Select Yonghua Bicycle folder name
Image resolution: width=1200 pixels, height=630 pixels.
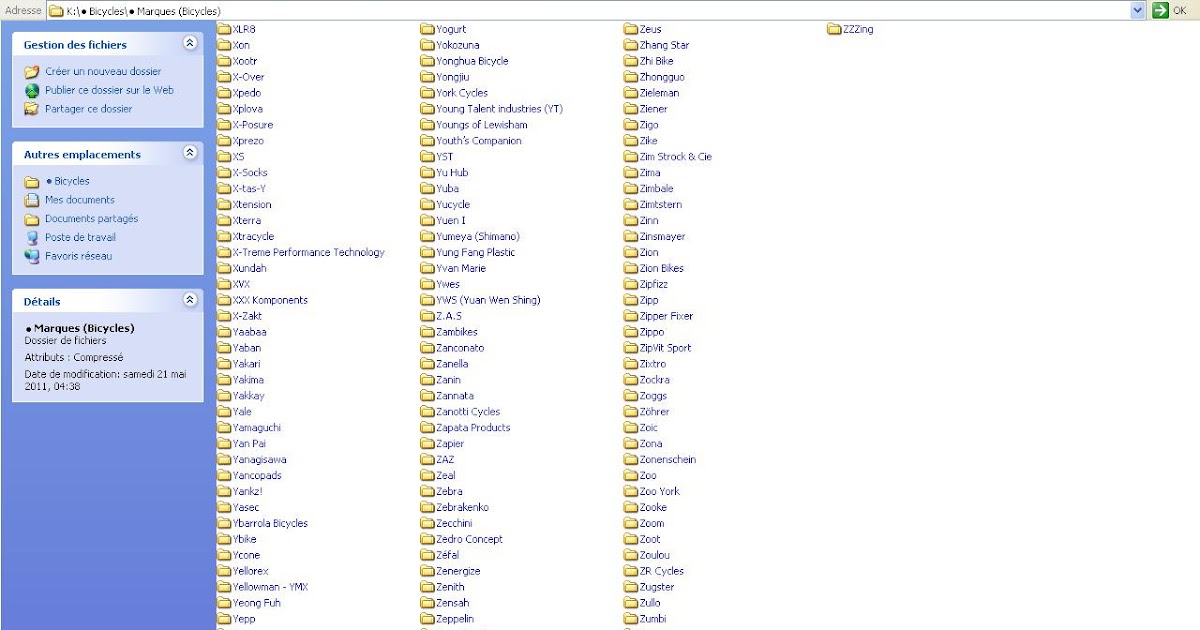(x=472, y=61)
